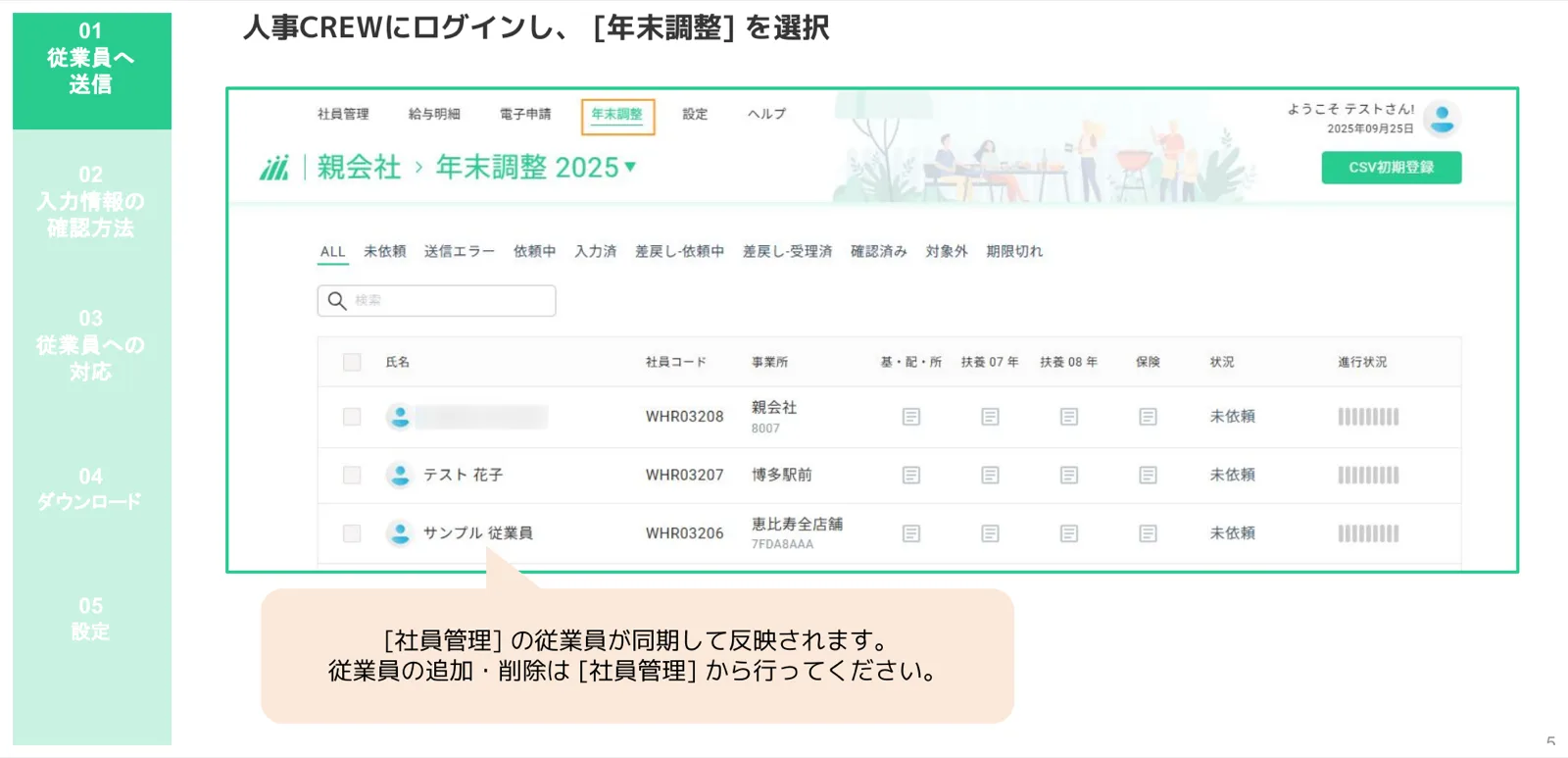Select the 年末調整 menu item

pos(617,115)
